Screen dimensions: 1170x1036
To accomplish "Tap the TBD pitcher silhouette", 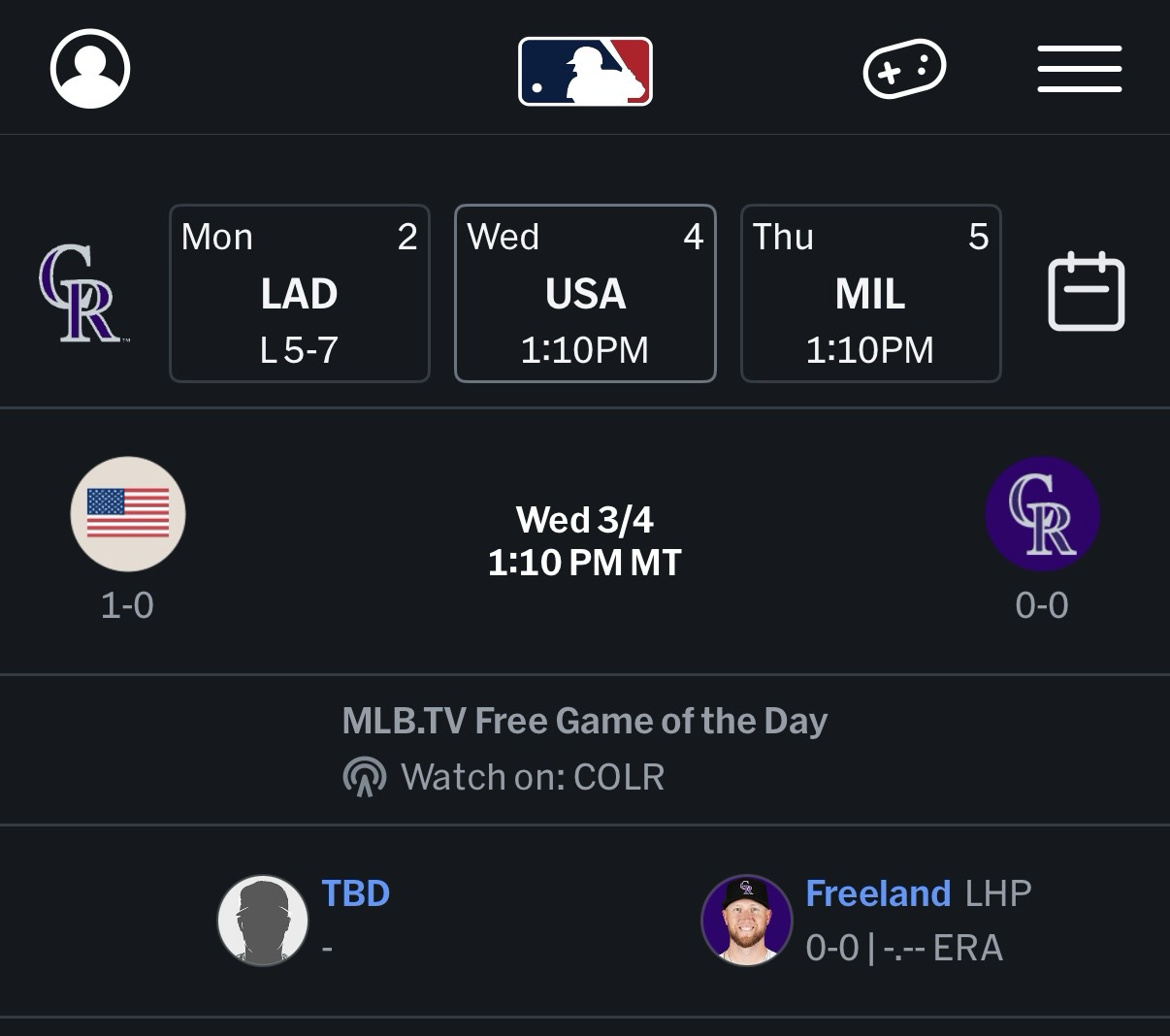I will tap(262, 921).
